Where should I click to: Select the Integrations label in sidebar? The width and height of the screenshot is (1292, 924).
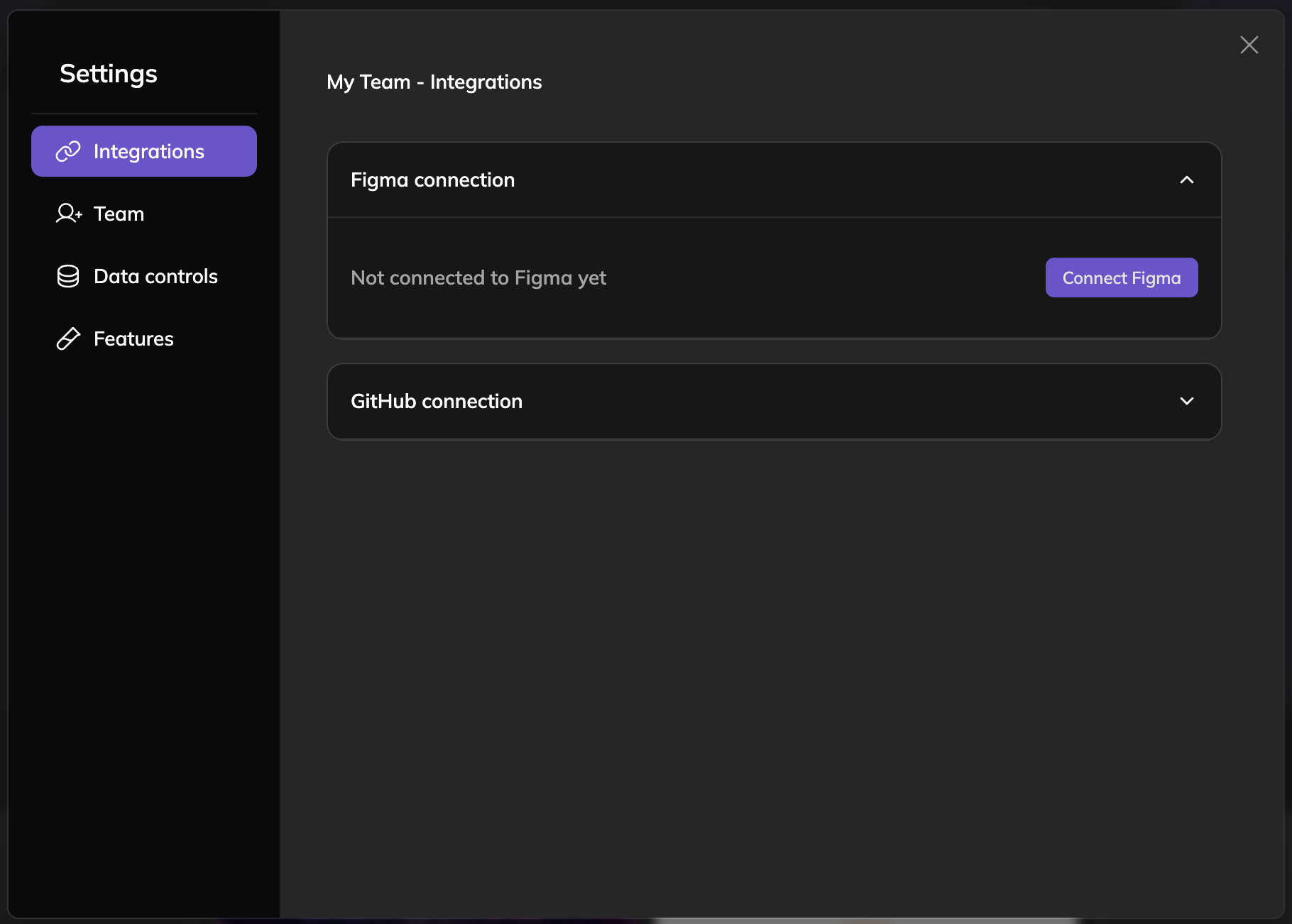[x=149, y=151]
